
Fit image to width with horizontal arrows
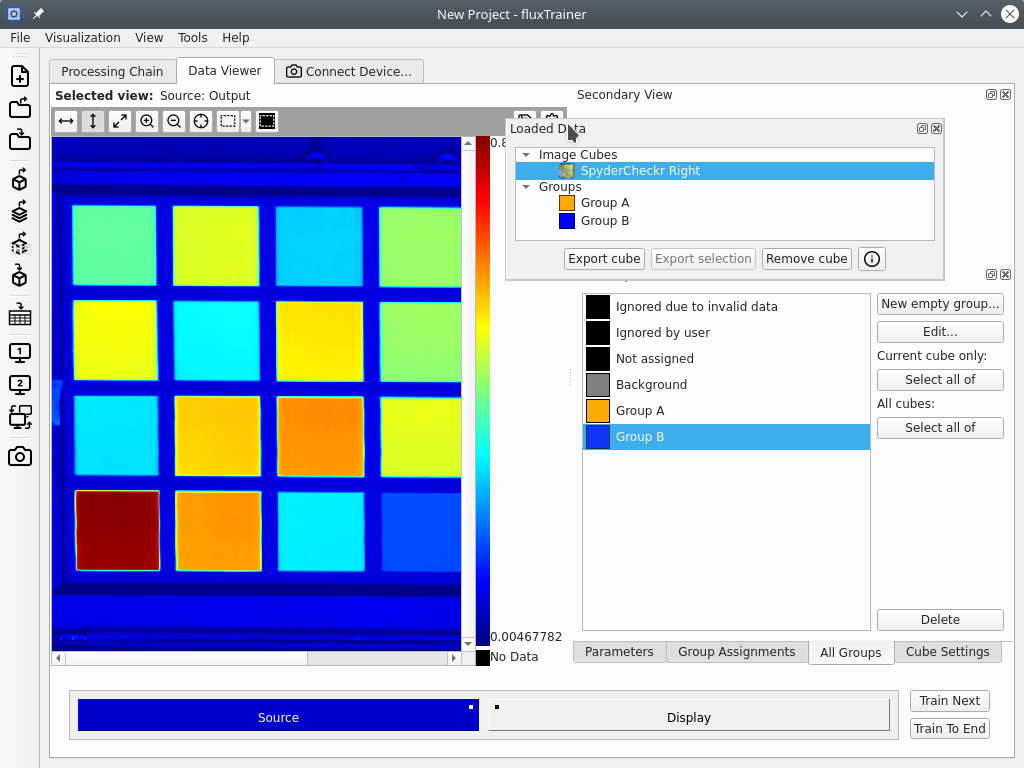pyautogui.click(x=66, y=121)
